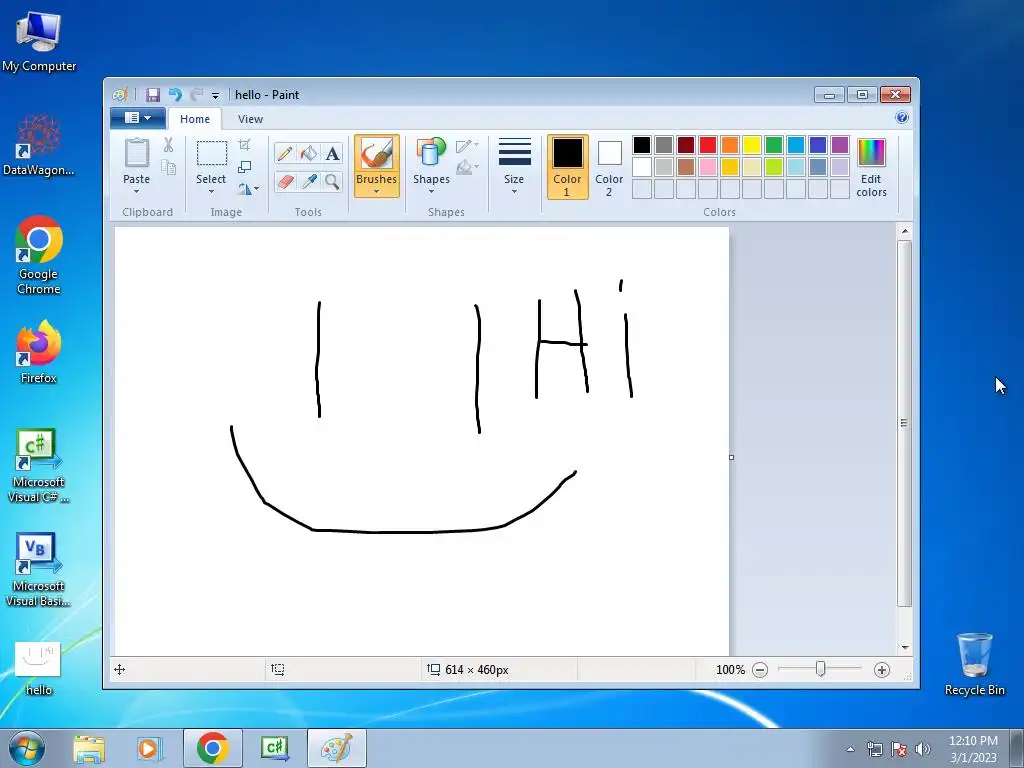Switch to the View ribbon tab
Image resolution: width=1024 pixels, height=768 pixels.
point(250,119)
